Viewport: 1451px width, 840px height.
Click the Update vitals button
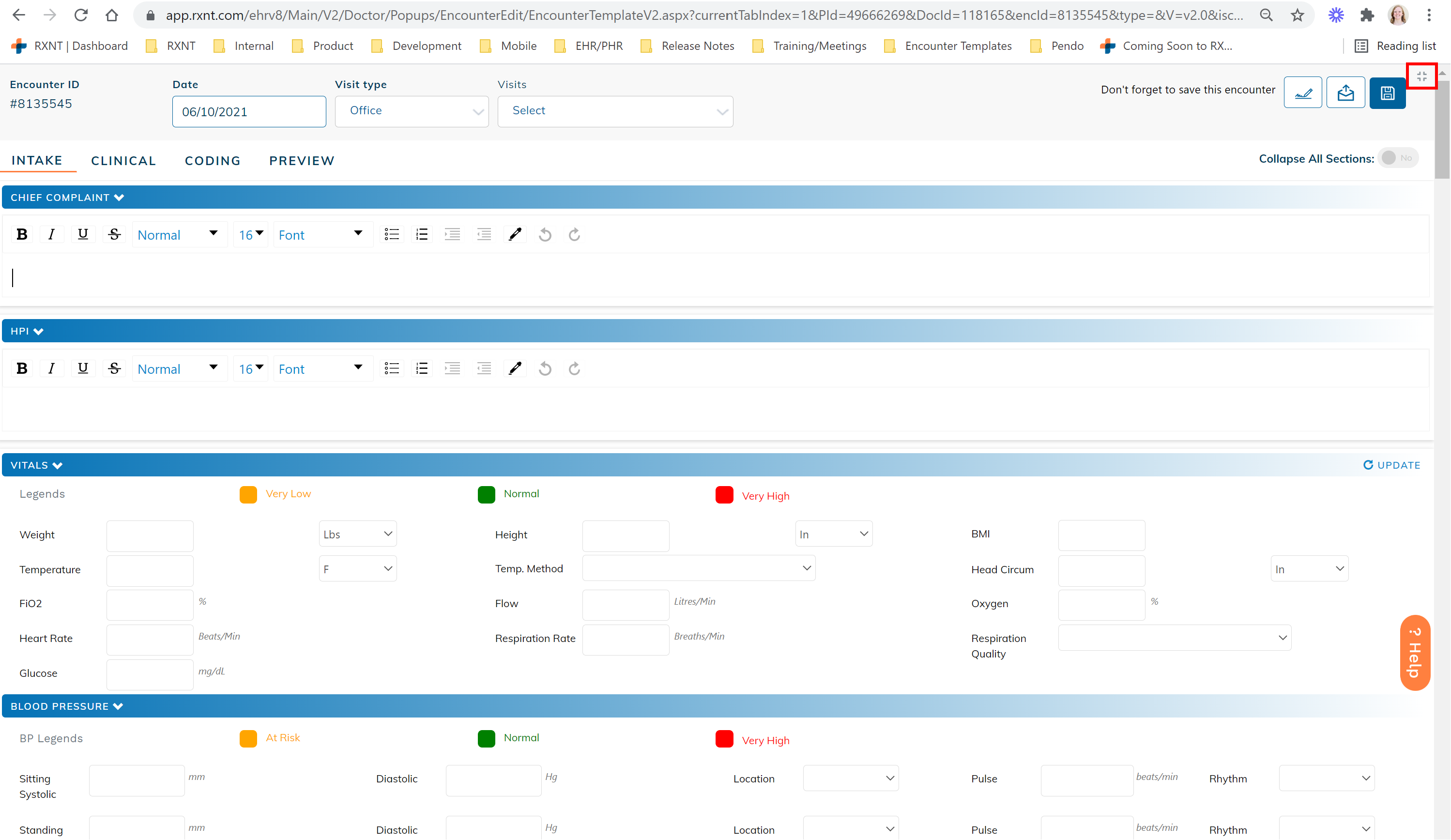pos(1392,465)
